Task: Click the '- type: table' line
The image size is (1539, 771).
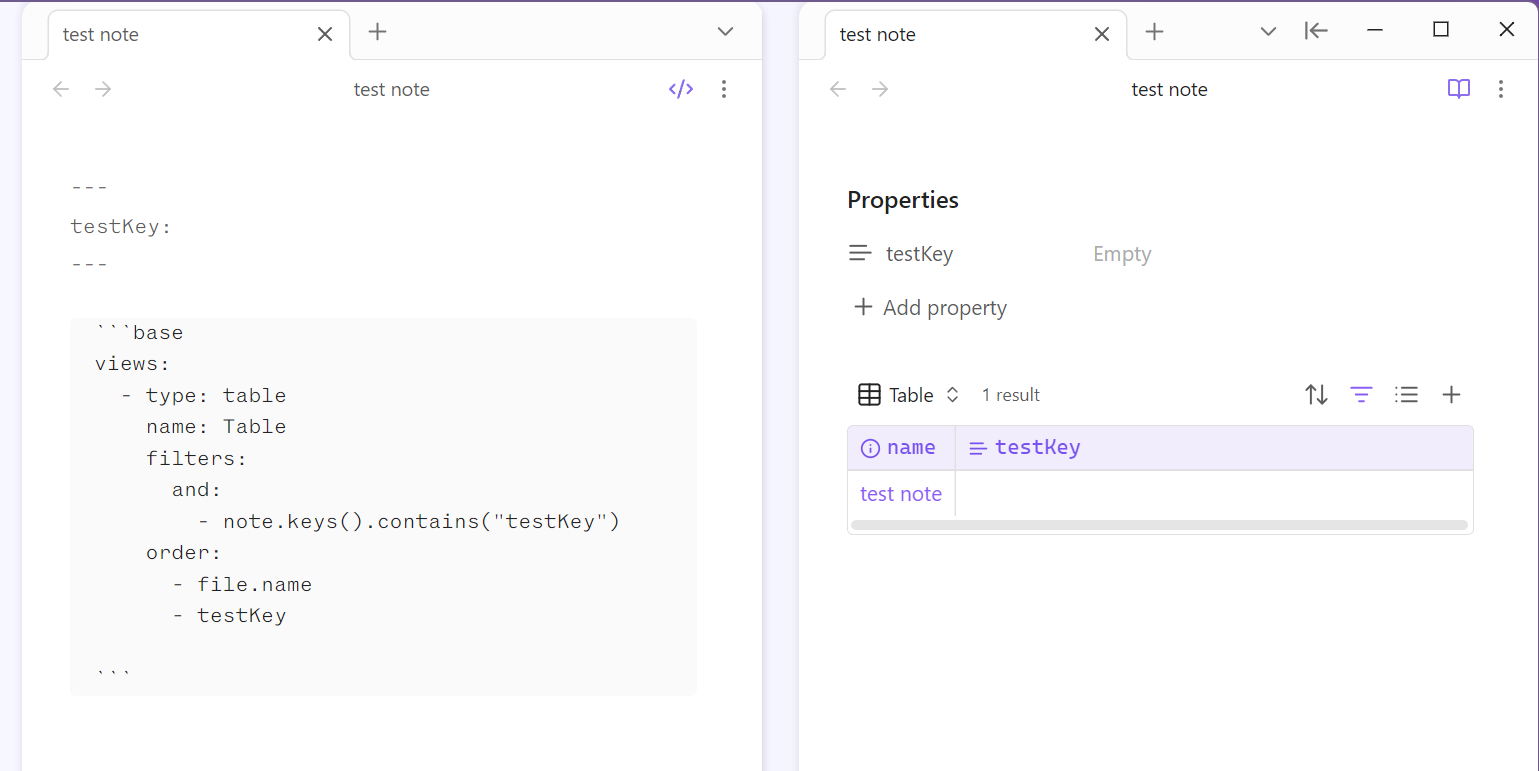Action: point(204,396)
